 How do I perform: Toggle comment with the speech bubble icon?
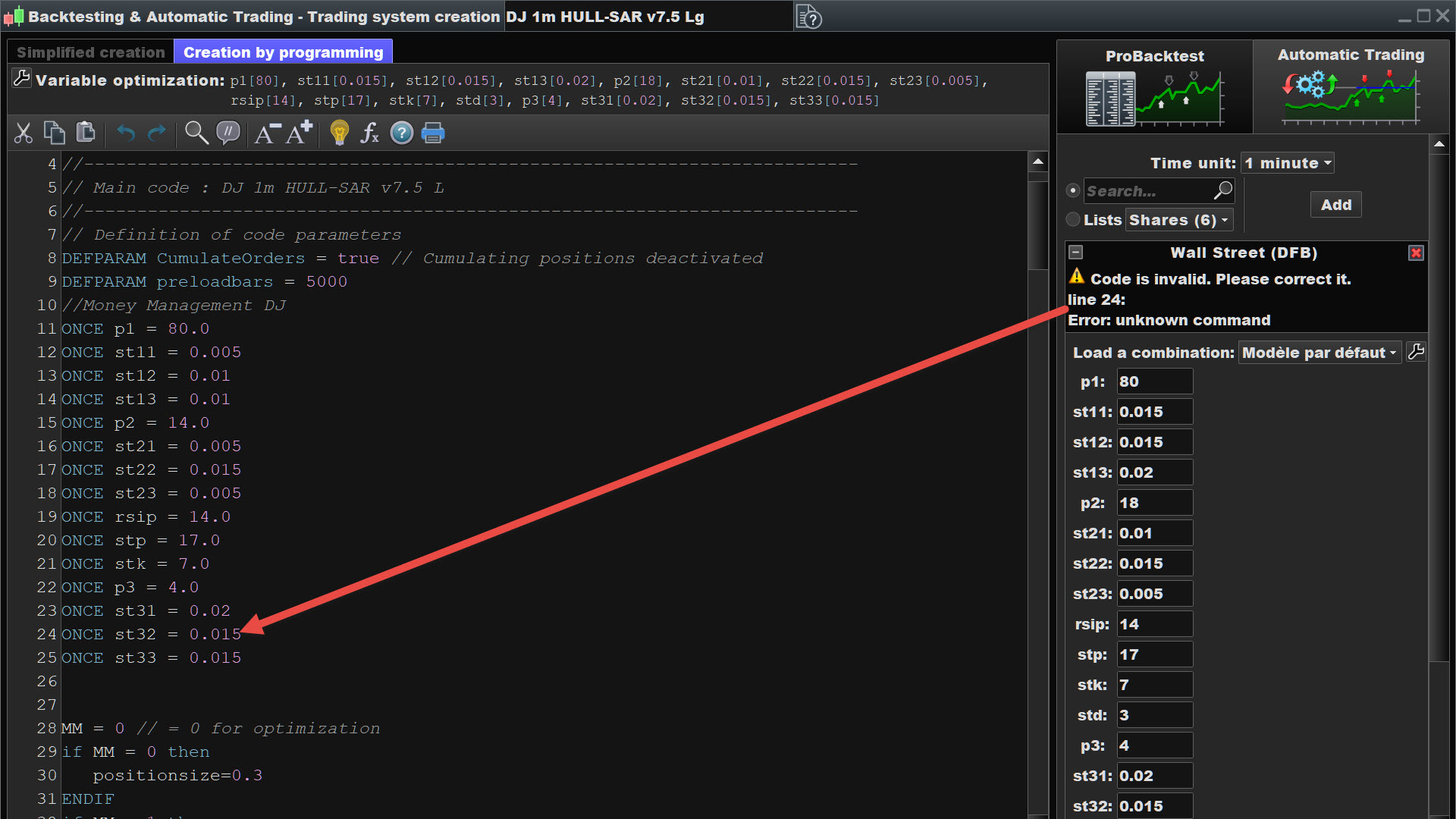point(227,133)
